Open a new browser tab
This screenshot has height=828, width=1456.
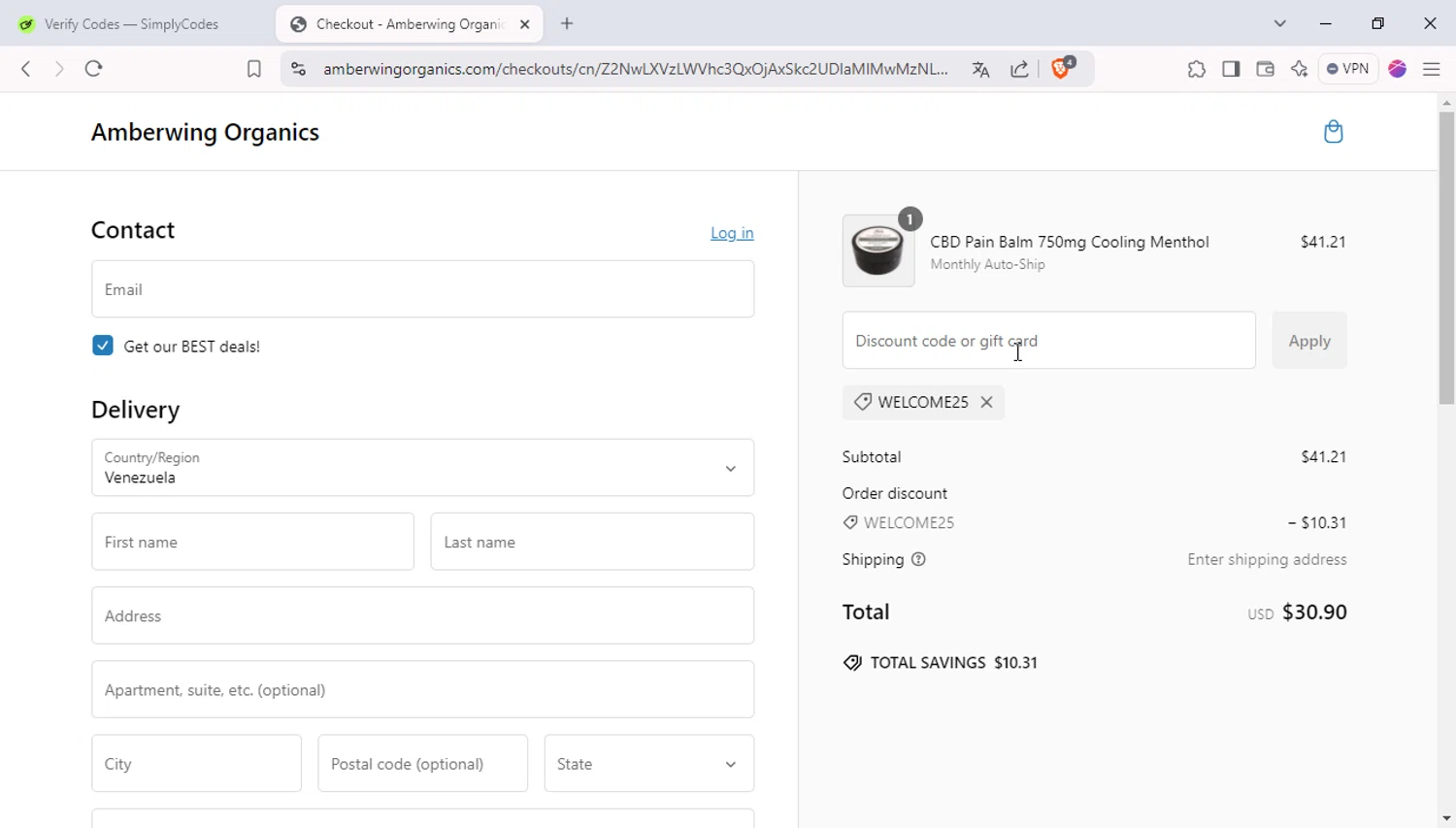coord(568,24)
